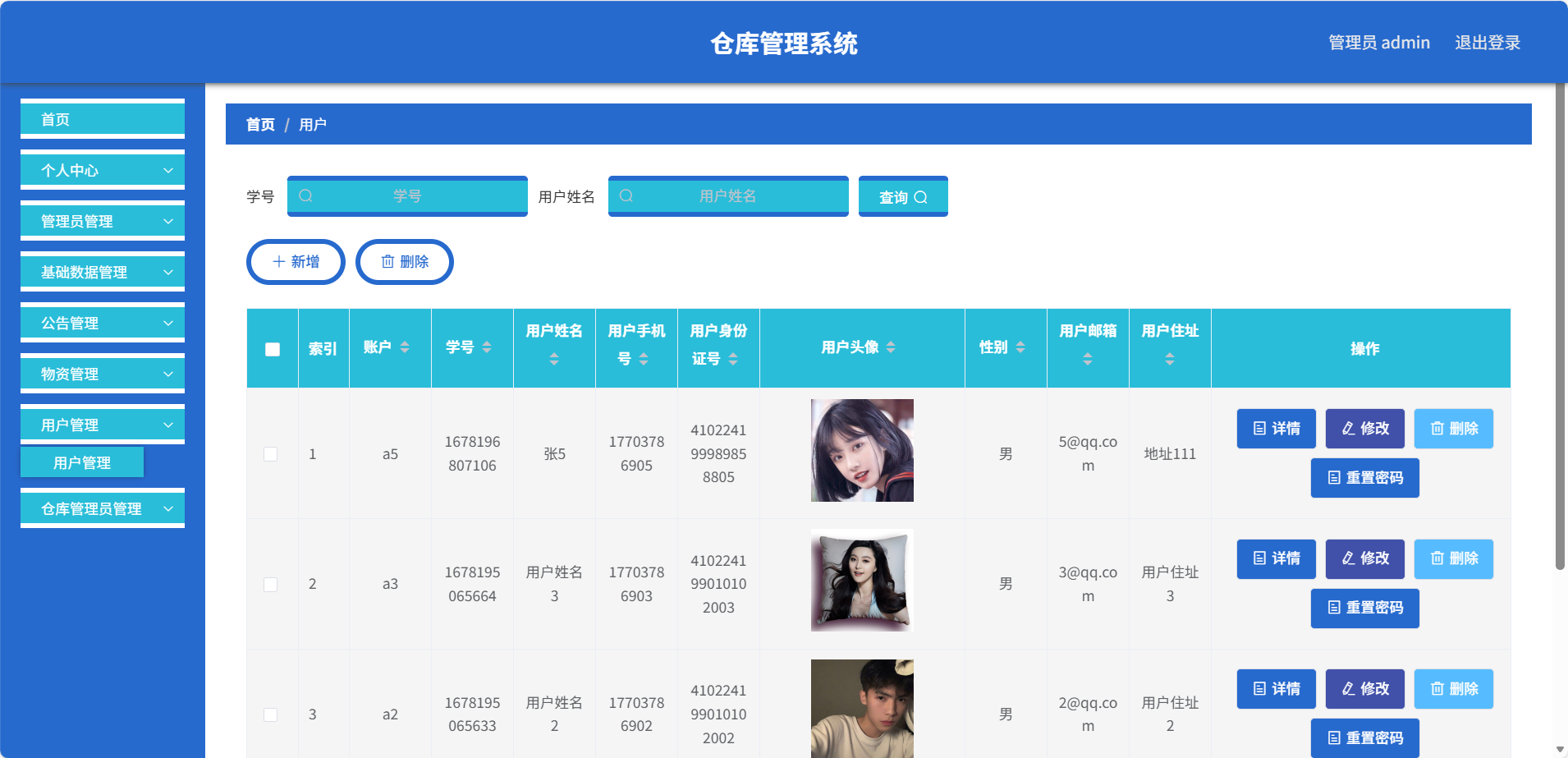Sort by 性别 column arrows
The image size is (1568, 758).
click(x=1020, y=347)
